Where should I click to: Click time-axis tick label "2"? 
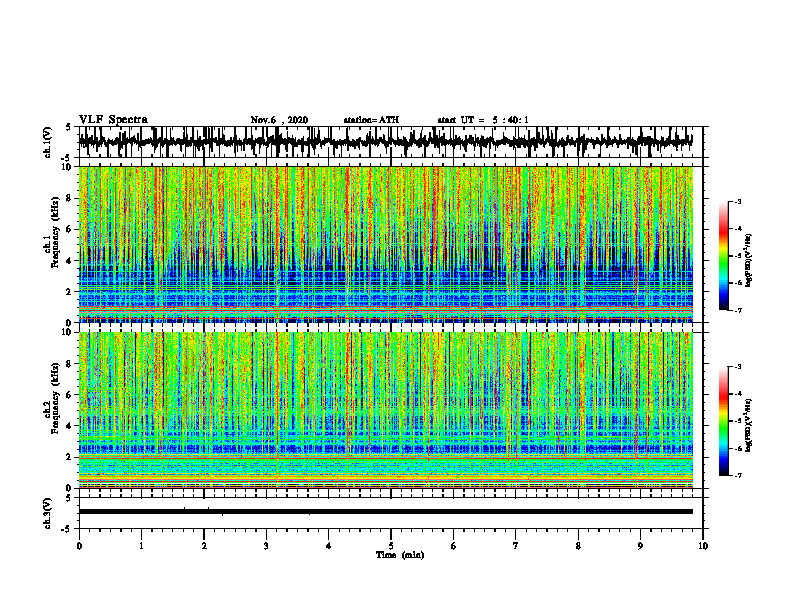click(204, 546)
